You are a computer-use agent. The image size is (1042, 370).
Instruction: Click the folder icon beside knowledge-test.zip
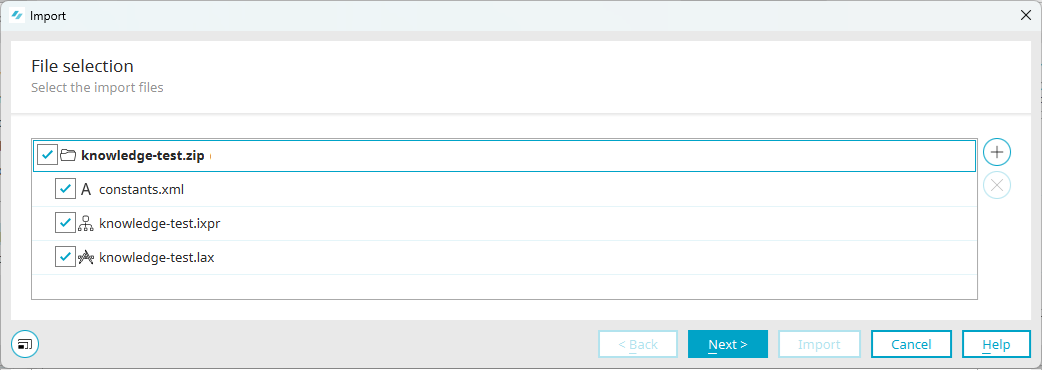pos(68,155)
